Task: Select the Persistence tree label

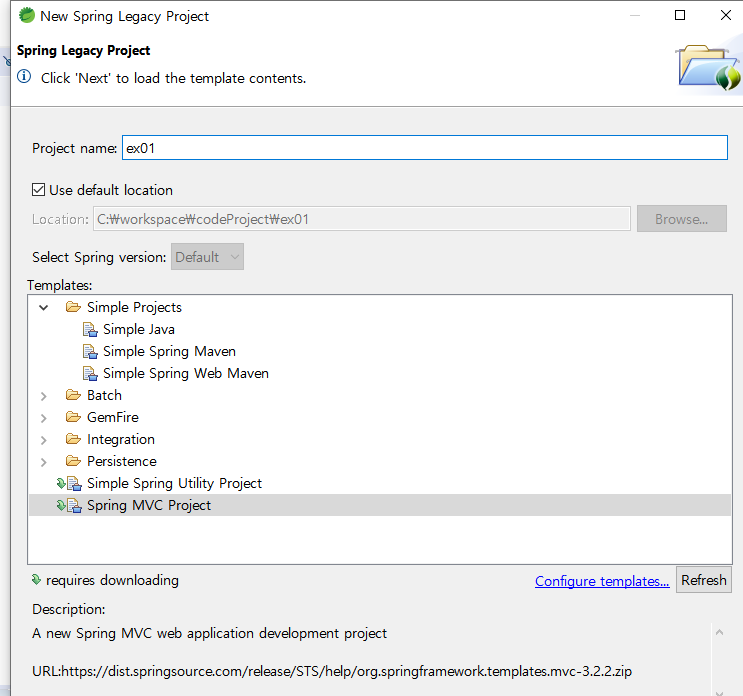Action: [122, 461]
